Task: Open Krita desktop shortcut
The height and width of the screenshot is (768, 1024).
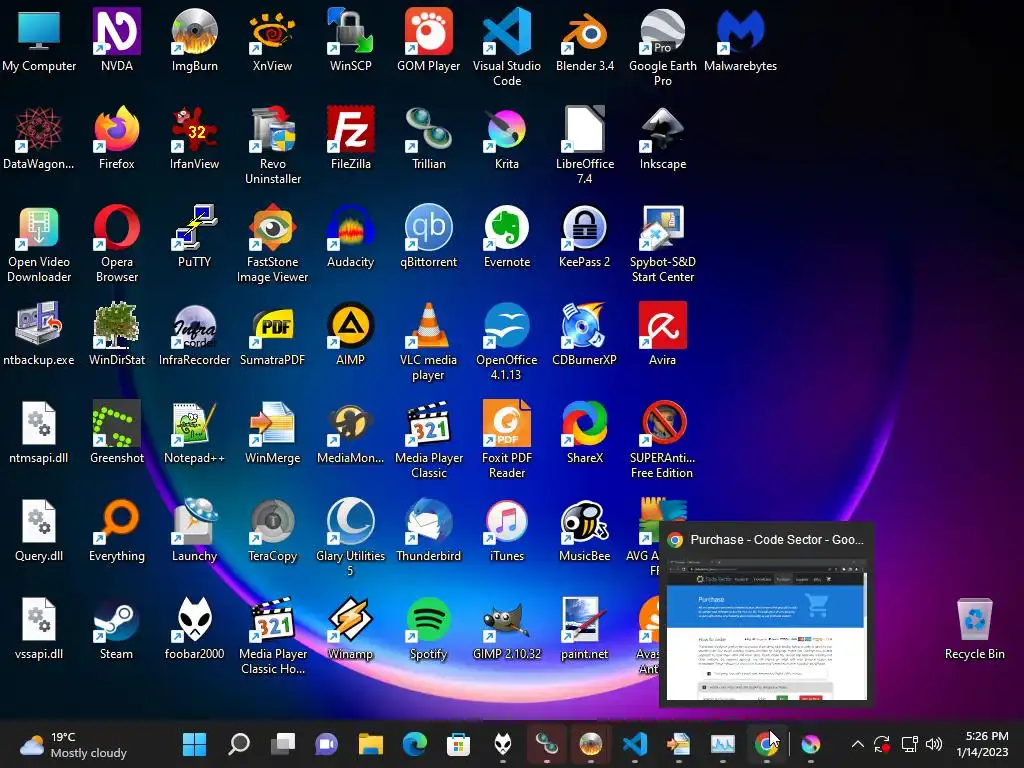Action: click(x=507, y=138)
